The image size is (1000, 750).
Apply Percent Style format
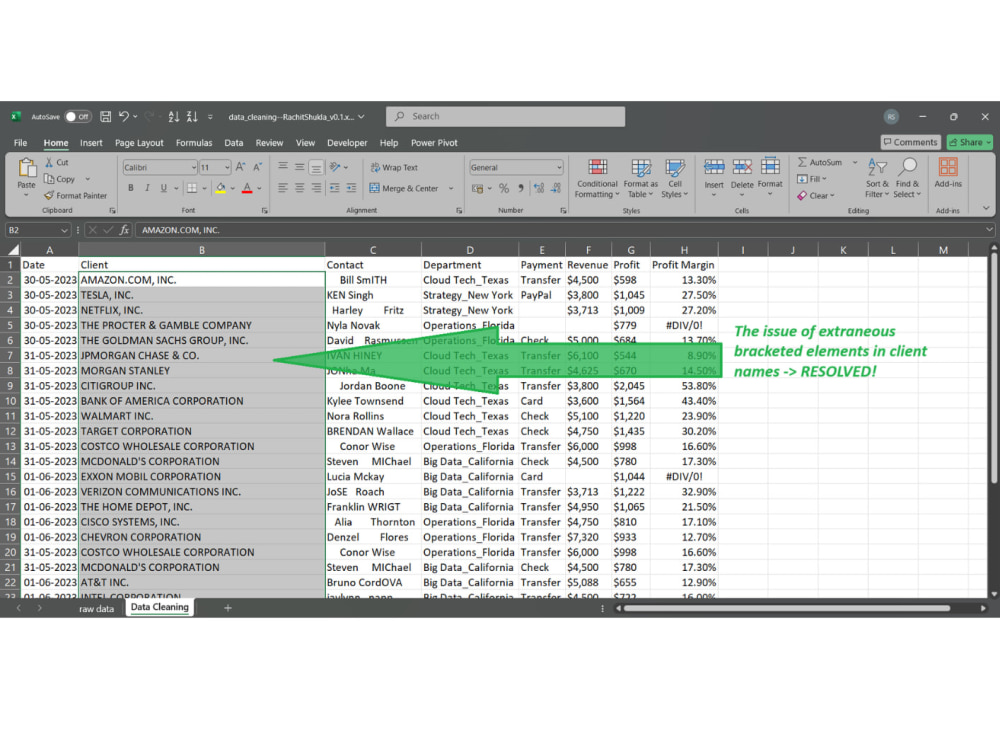click(504, 188)
